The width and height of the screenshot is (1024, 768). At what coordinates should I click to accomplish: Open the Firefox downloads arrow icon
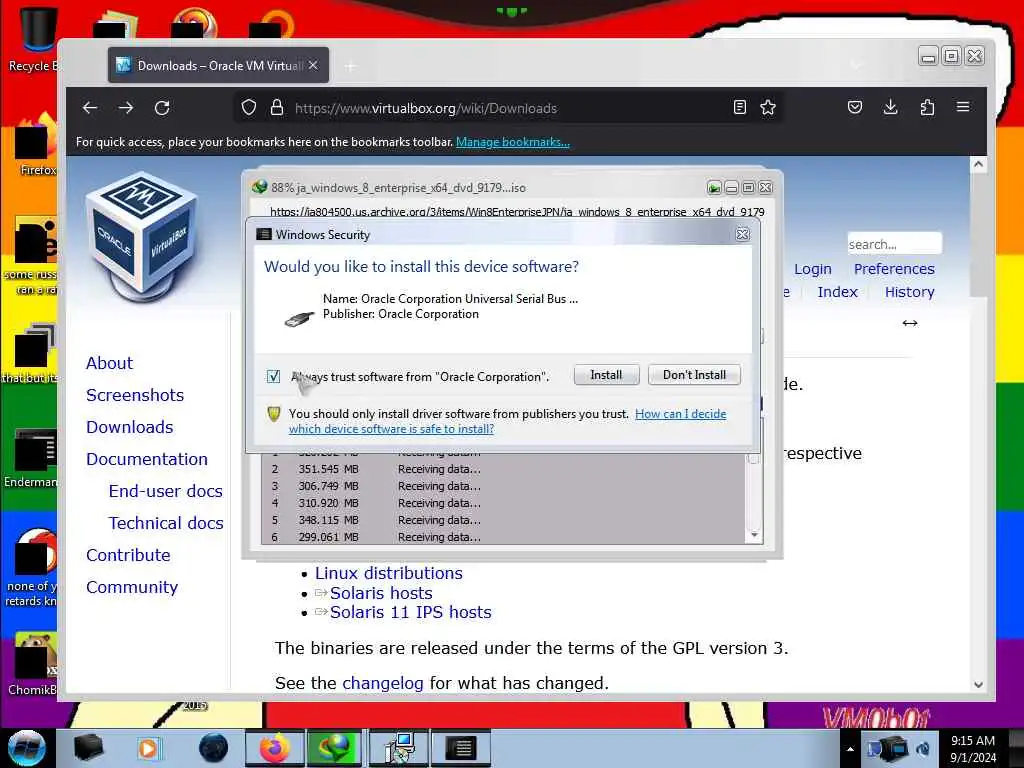tap(891, 107)
